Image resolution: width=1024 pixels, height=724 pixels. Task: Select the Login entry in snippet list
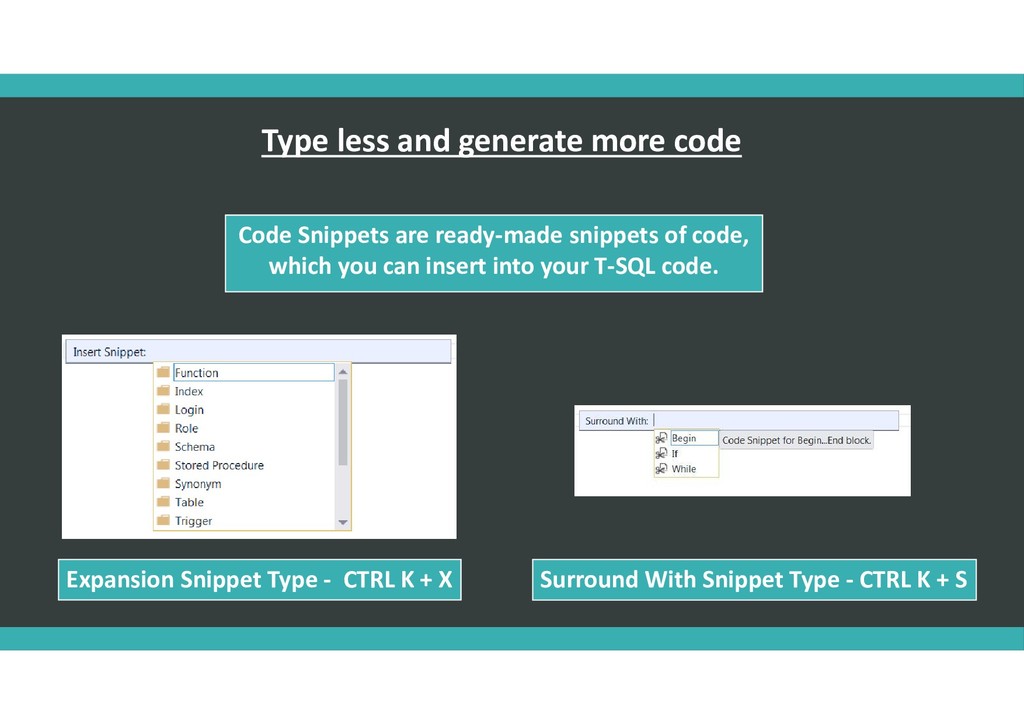coord(189,410)
